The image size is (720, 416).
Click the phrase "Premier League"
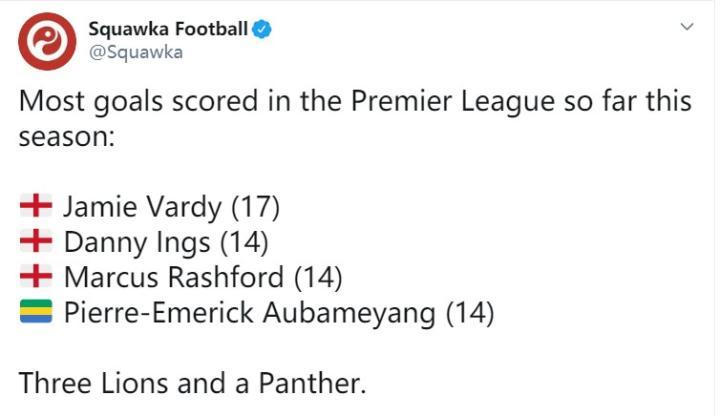point(404,103)
